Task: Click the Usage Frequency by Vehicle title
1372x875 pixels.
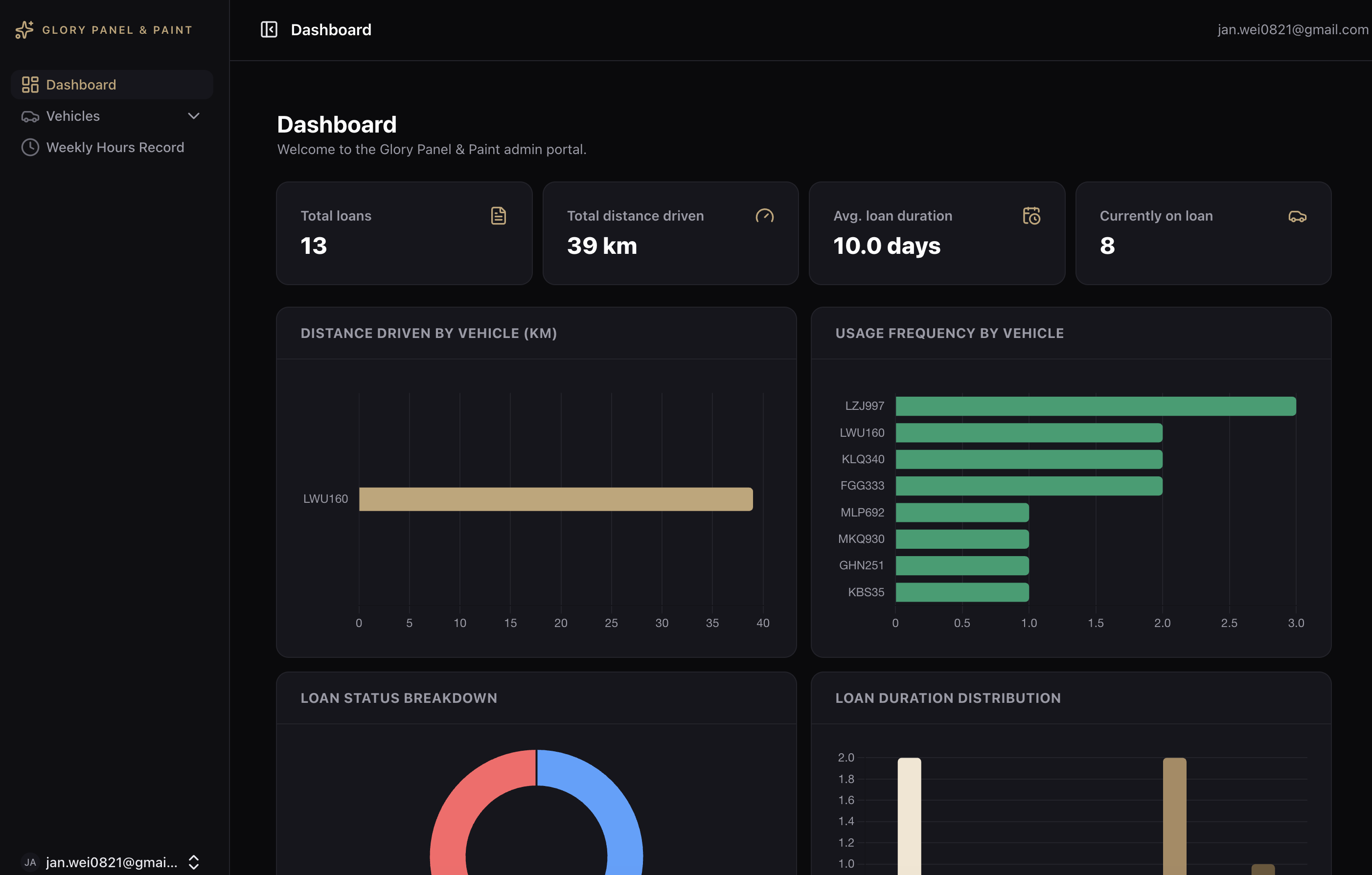Action: pos(950,333)
